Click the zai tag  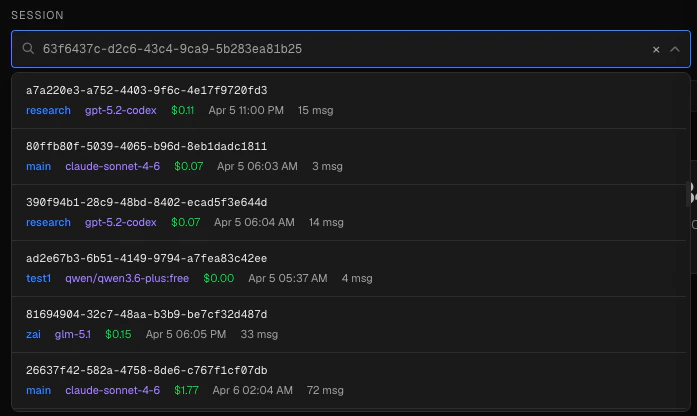33,334
